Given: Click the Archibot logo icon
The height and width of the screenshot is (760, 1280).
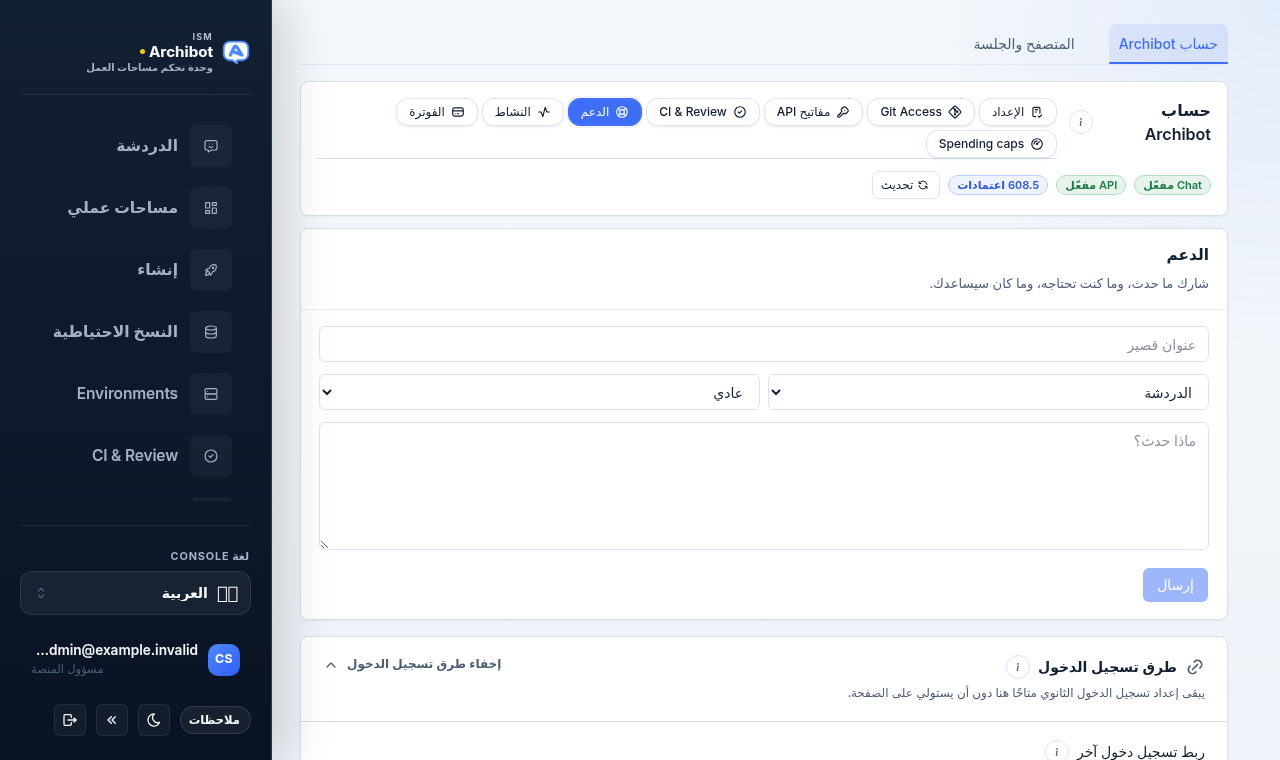Looking at the screenshot, I should pyautogui.click(x=236, y=52).
